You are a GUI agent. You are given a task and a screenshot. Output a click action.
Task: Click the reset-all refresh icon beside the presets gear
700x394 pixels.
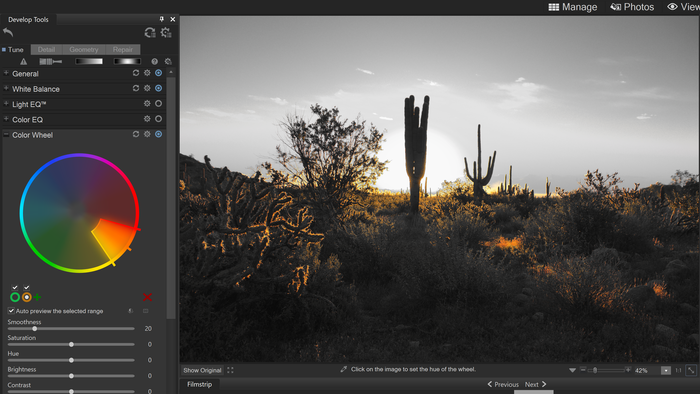click(150, 33)
